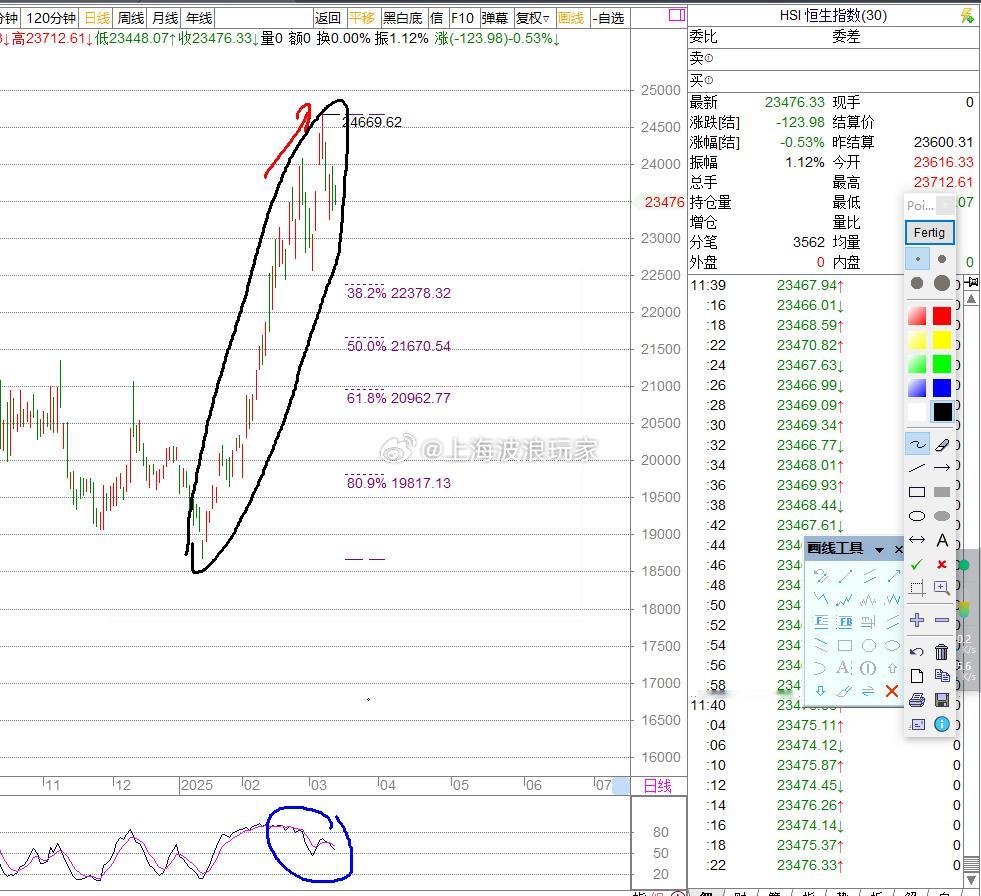Select the double-headed arrow tool

tap(917, 539)
